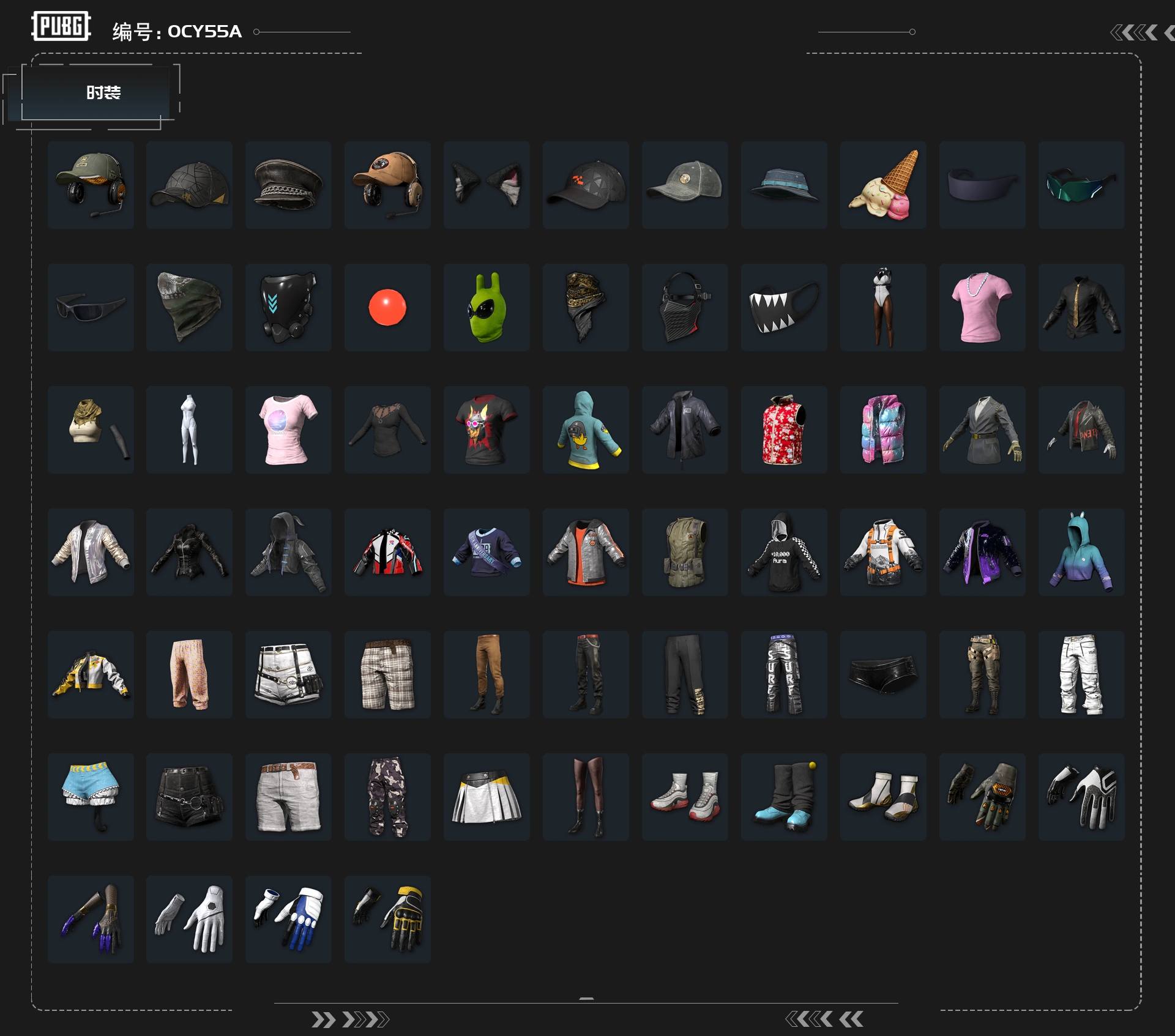Select the purple camouflage pants
Viewport: 1175px width, 1036px height.
coord(387,797)
